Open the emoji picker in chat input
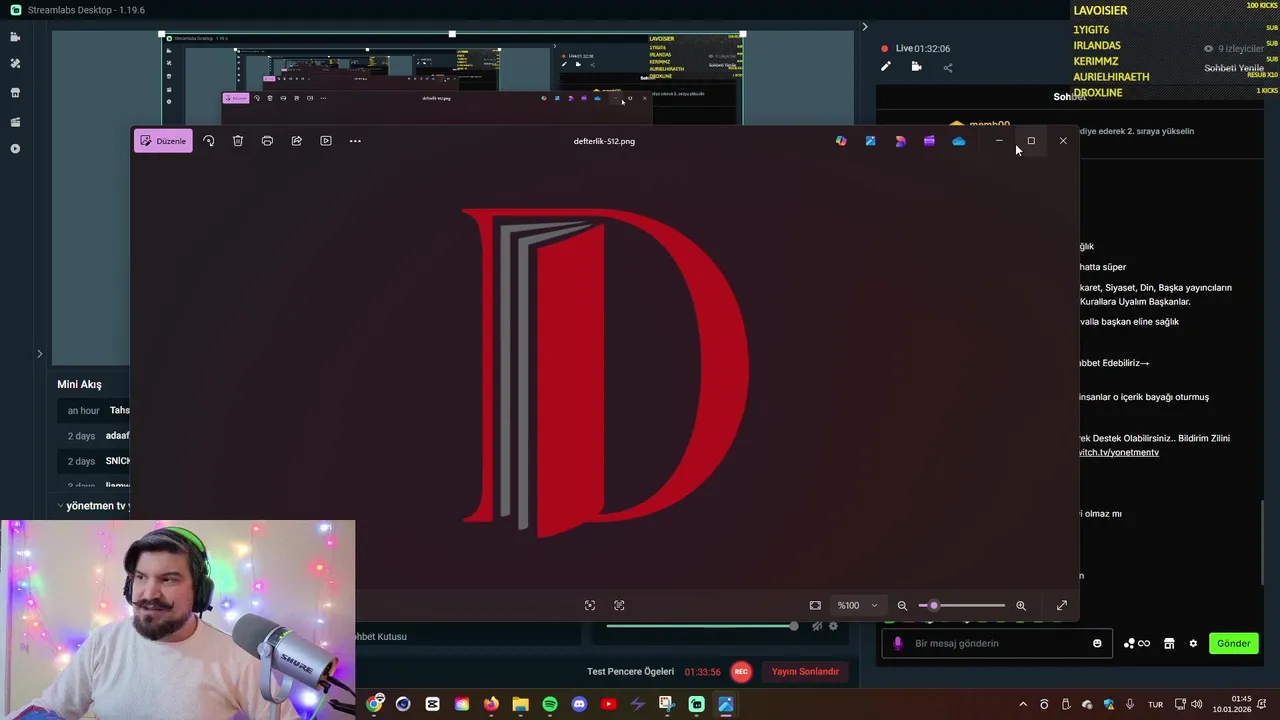 1097,643
